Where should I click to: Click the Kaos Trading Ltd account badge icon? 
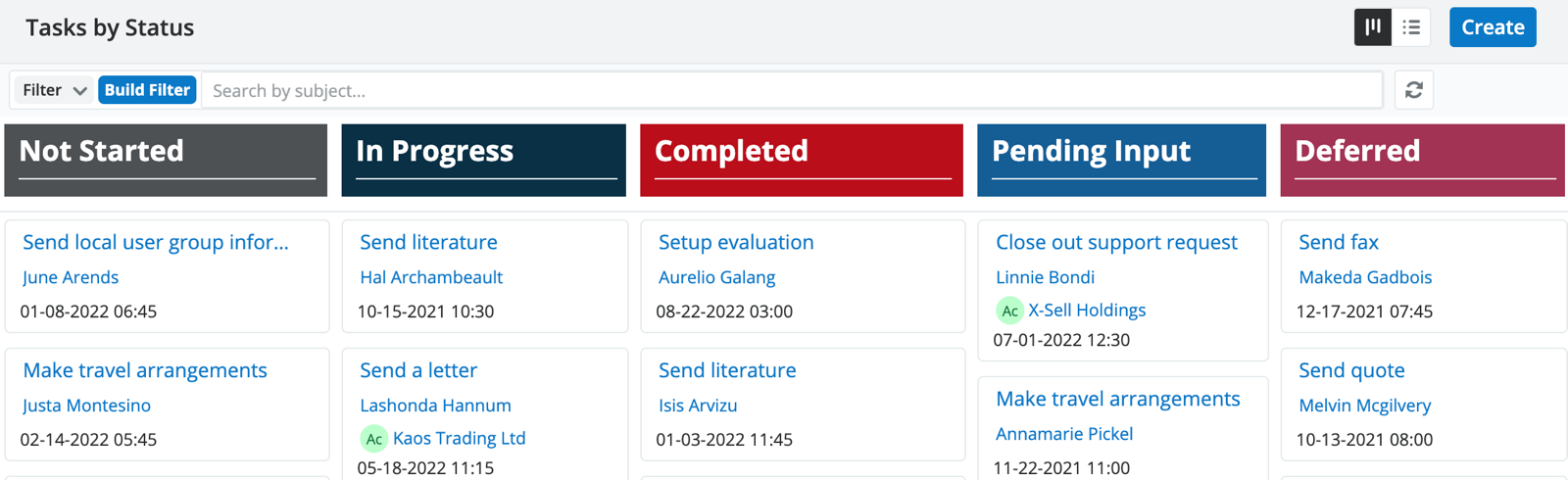point(373,439)
